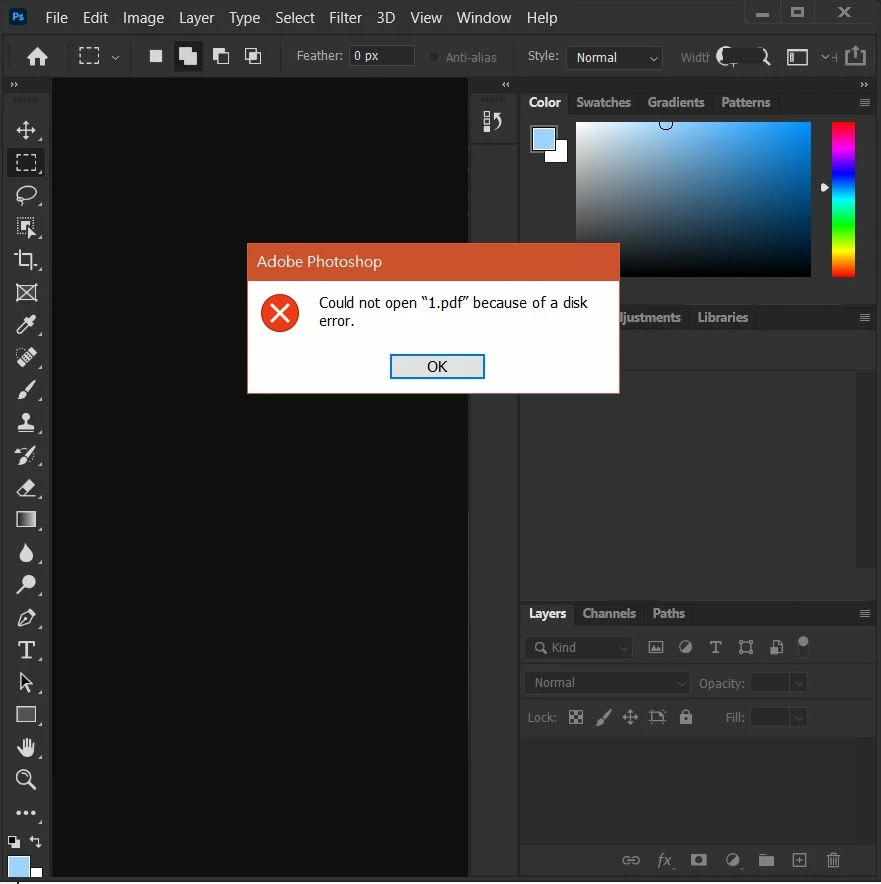The image size is (881, 884).
Task: Choose New selection mode button
Action: pos(156,56)
